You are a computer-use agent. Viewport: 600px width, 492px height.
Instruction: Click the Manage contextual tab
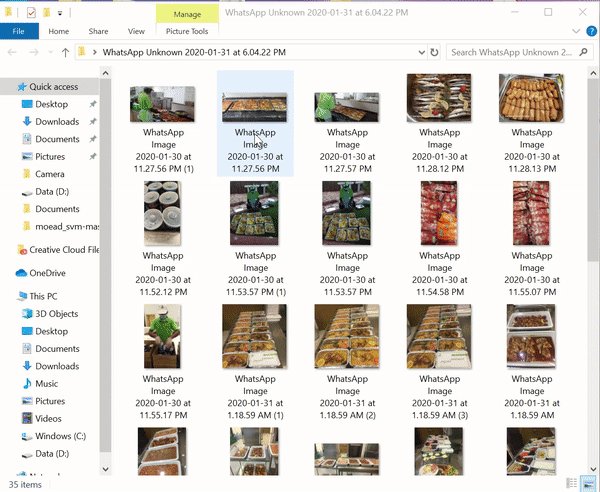(x=187, y=14)
